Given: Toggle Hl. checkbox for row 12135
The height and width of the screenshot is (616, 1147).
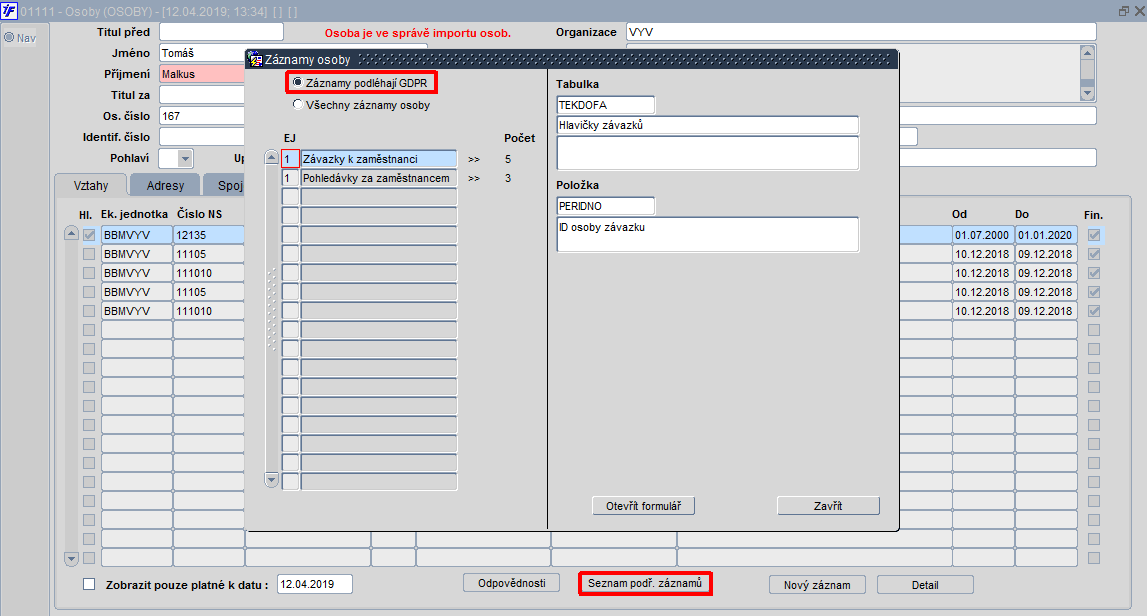Looking at the screenshot, I should pyautogui.click(x=89, y=235).
